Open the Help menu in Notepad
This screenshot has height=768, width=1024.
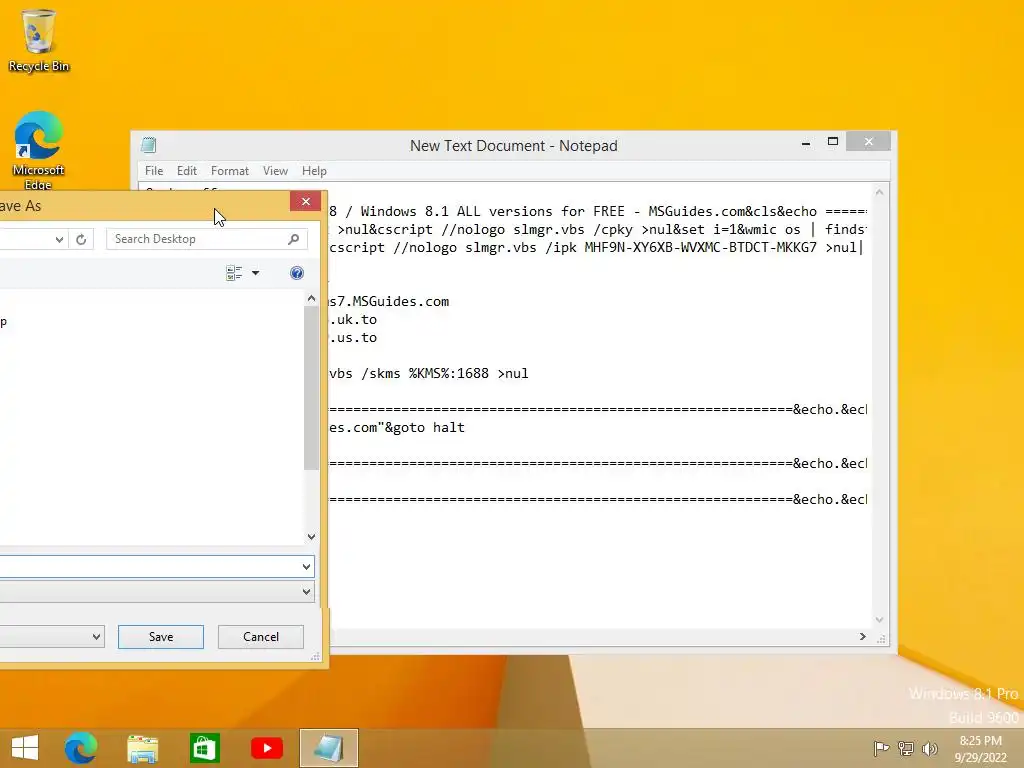click(x=314, y=170)
